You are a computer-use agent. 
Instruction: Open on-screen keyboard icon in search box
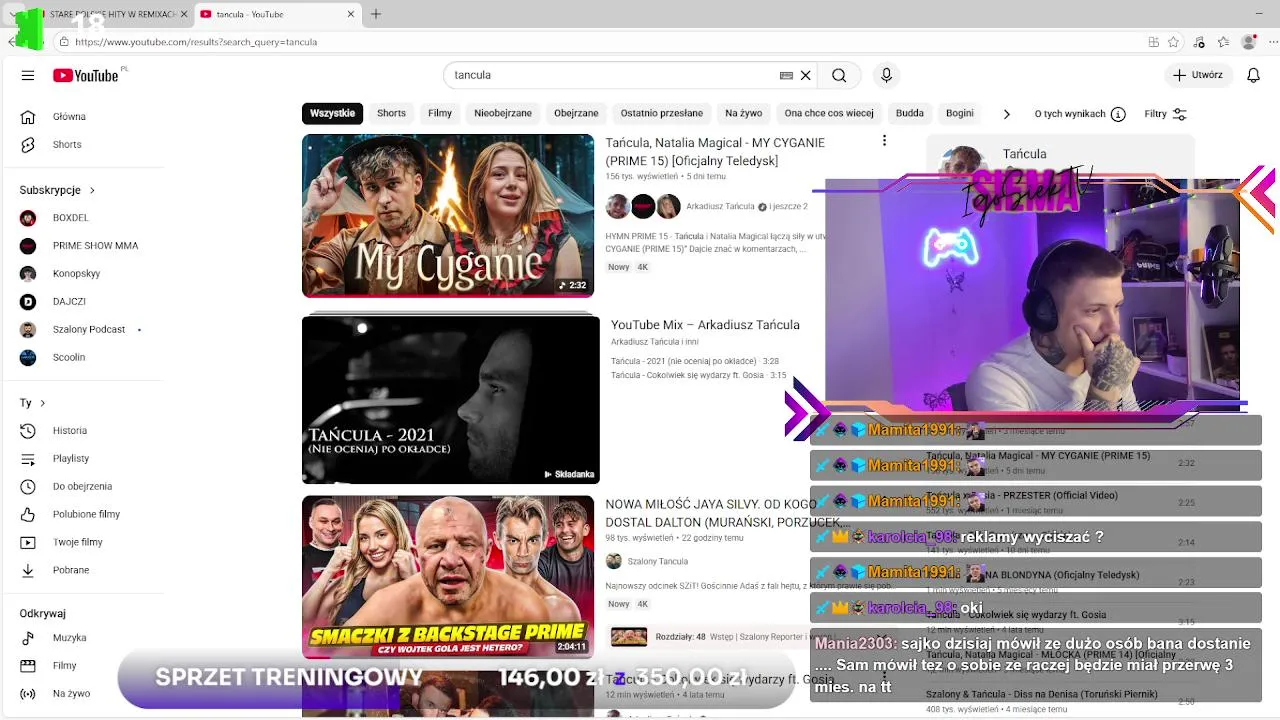coord(786,75)
